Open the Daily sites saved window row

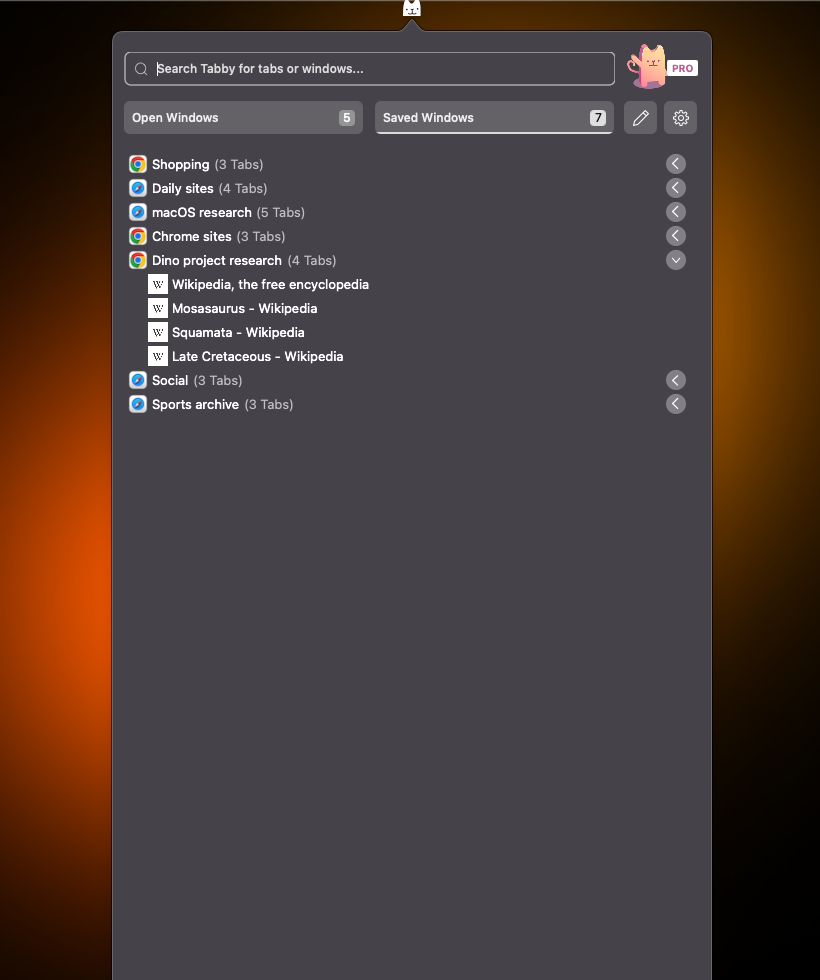(x=408, y=188)
